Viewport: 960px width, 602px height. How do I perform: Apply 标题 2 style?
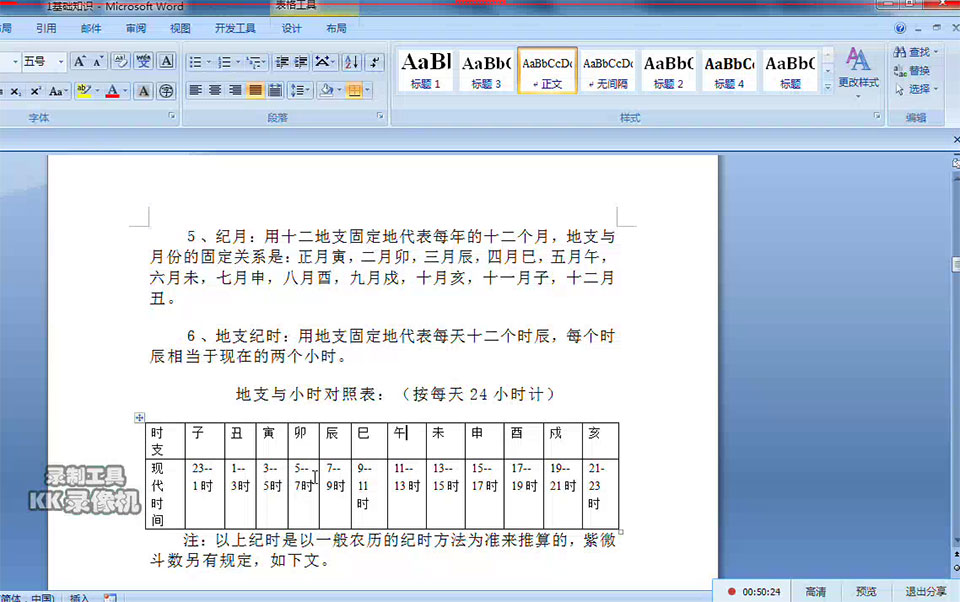[x=669, y=70]
